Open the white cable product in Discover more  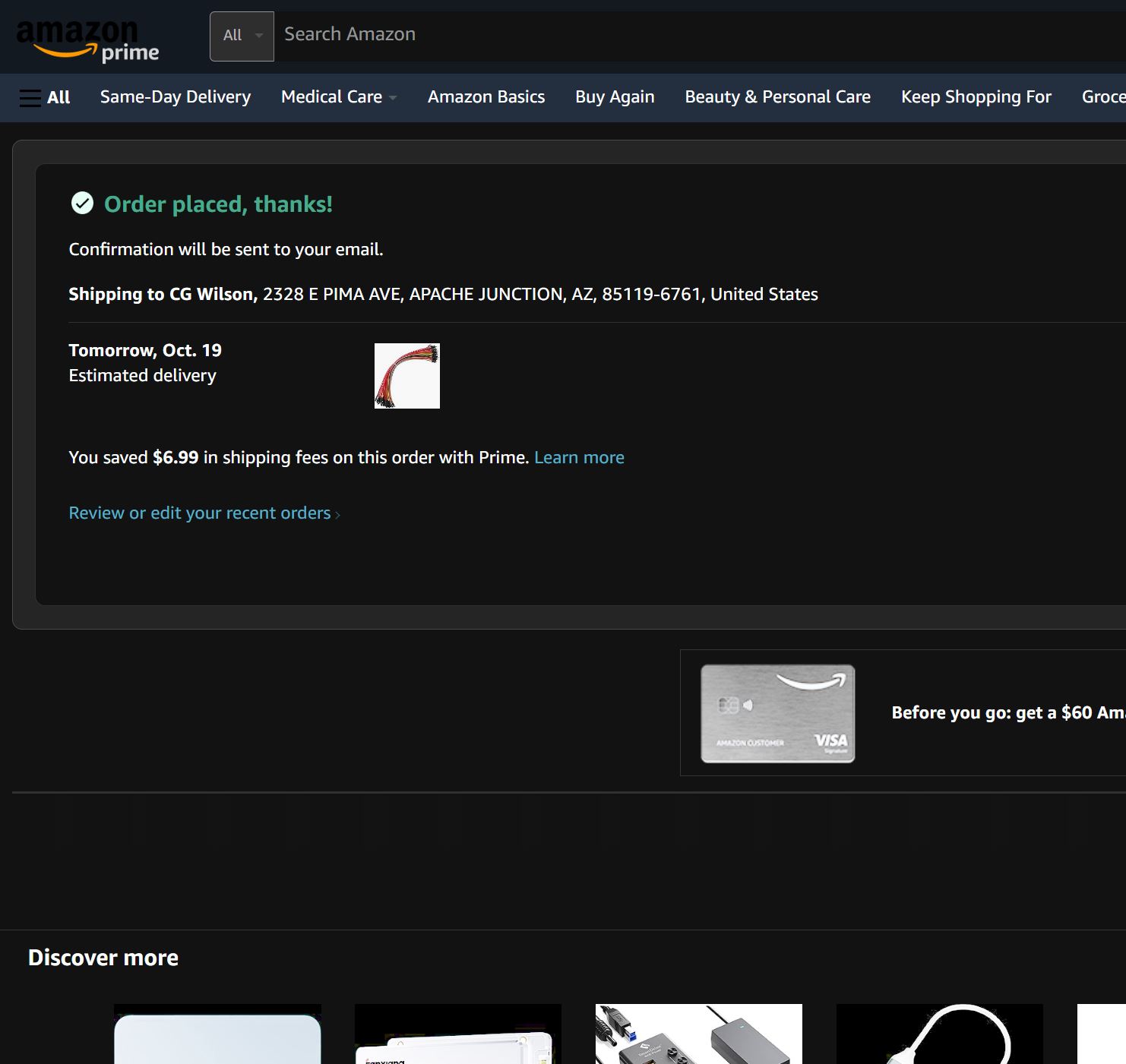940,1034
